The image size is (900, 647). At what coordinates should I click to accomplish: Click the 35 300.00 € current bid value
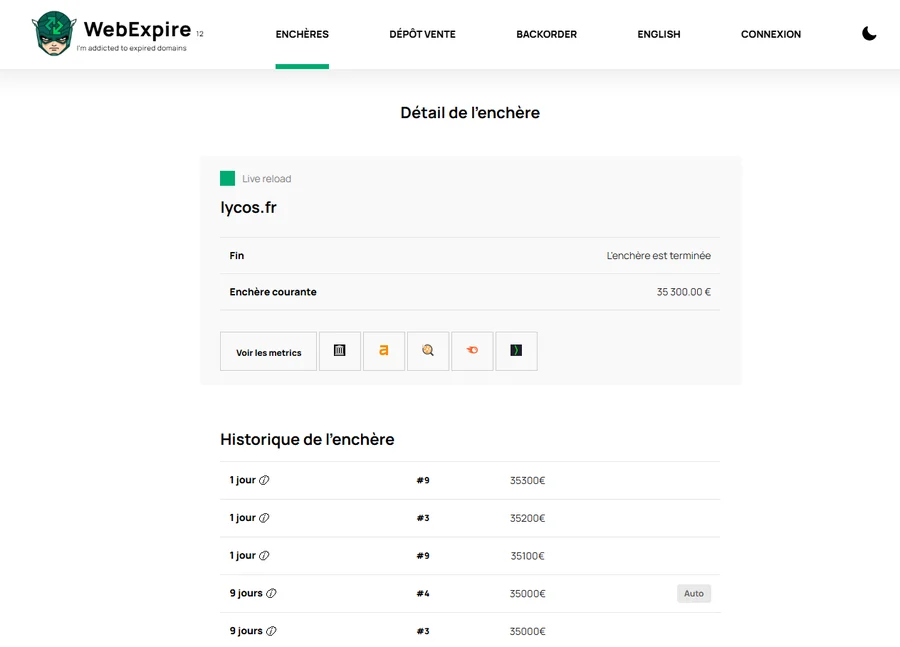pos(684,292)
